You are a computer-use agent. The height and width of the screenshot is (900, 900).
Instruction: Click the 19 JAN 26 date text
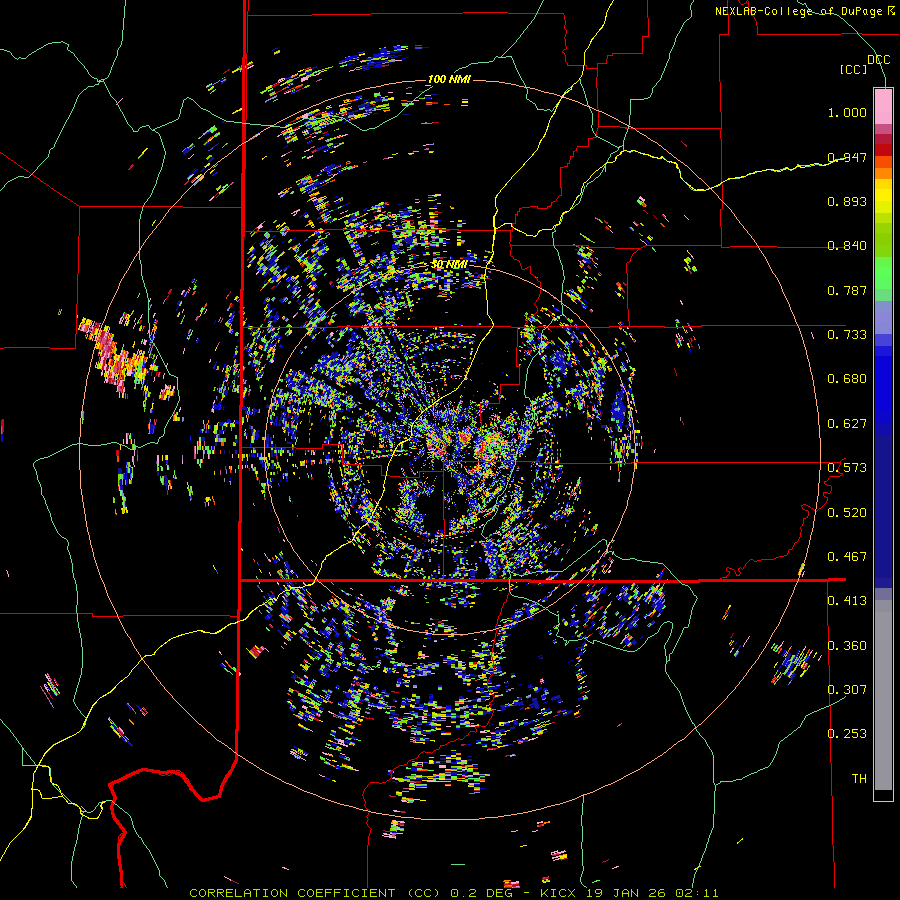coord(626,893)
